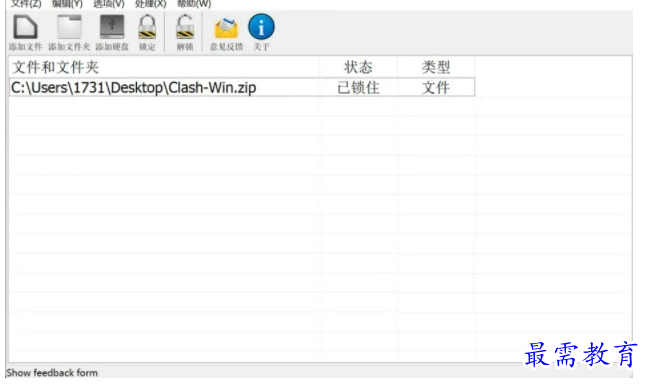Click the 文件 type cell
646x386 pixels.
(x=436, y=88)
